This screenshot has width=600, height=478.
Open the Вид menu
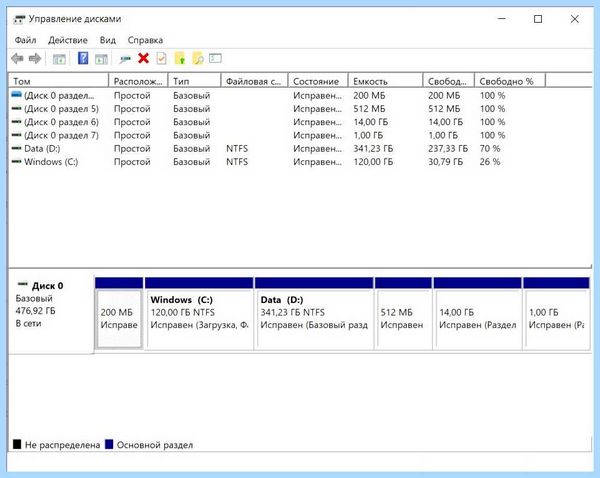click(108, 40)
